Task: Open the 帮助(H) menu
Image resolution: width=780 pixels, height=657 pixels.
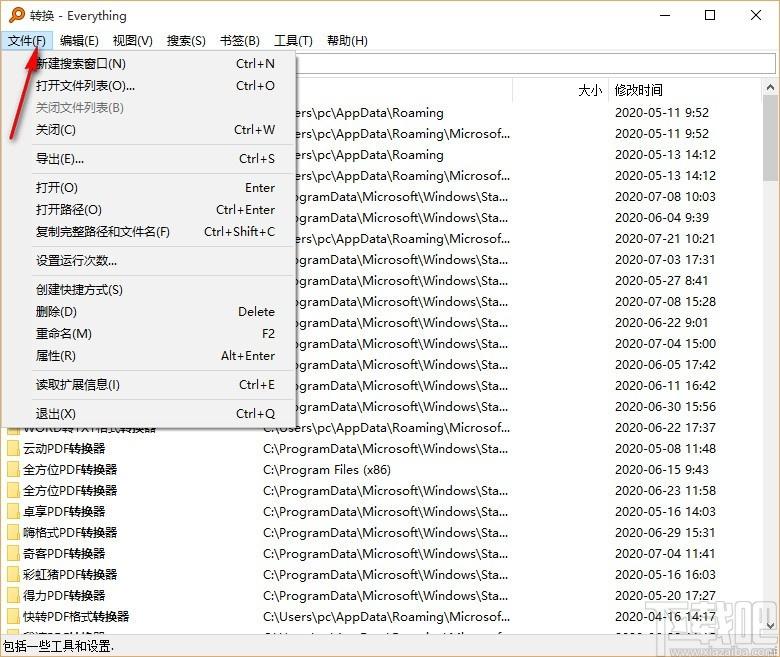Action: 347,41
